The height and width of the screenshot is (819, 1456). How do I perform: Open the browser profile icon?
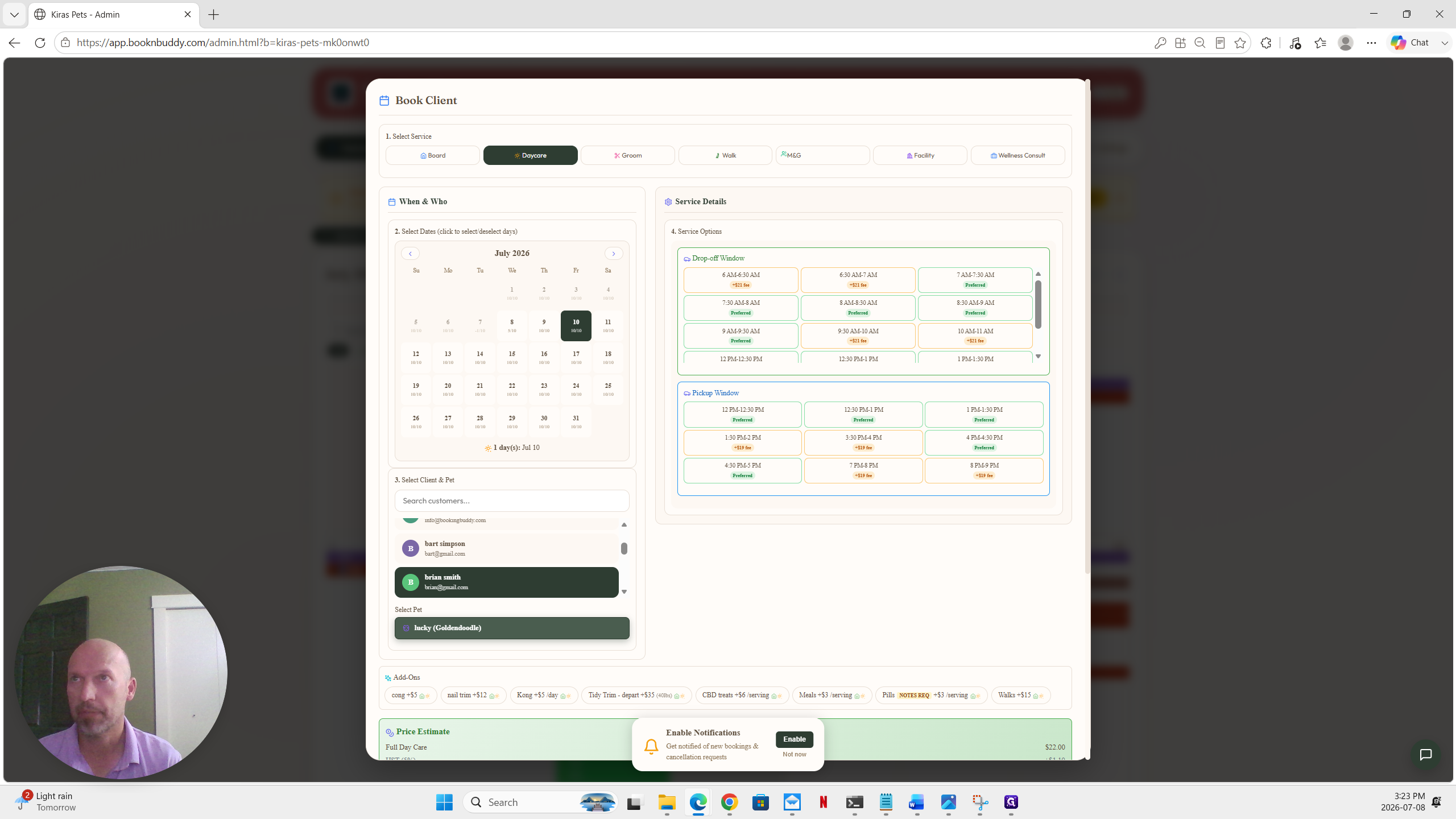point(1345,43)
